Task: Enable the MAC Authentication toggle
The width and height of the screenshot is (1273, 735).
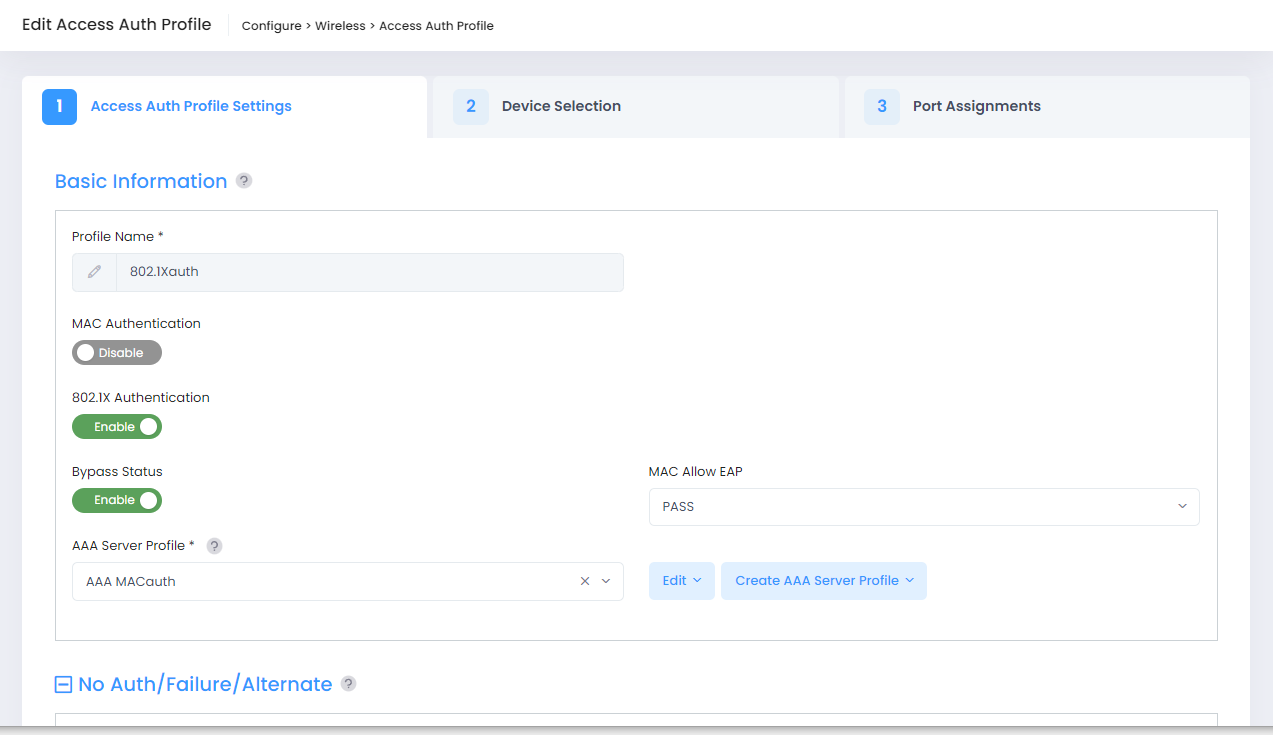Action: pos(117,353)
